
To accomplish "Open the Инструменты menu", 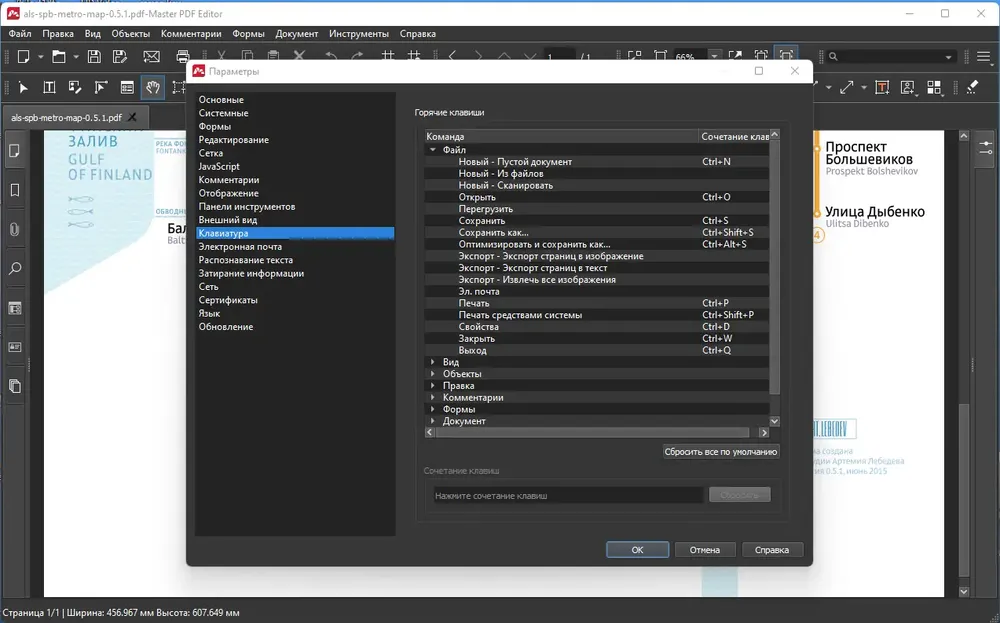I will pyautogui.click(x=358, y=34).
